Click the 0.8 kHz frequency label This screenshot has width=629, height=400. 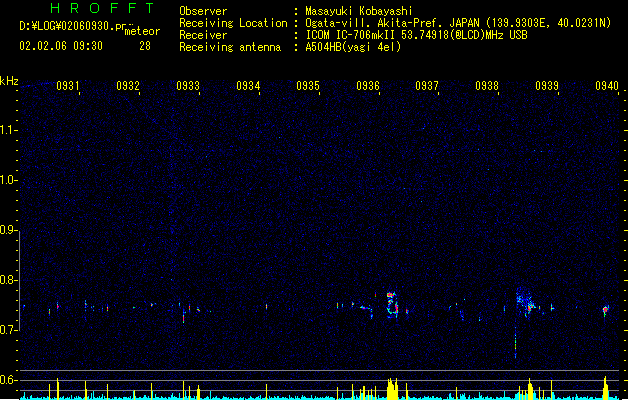click(8, 280)
